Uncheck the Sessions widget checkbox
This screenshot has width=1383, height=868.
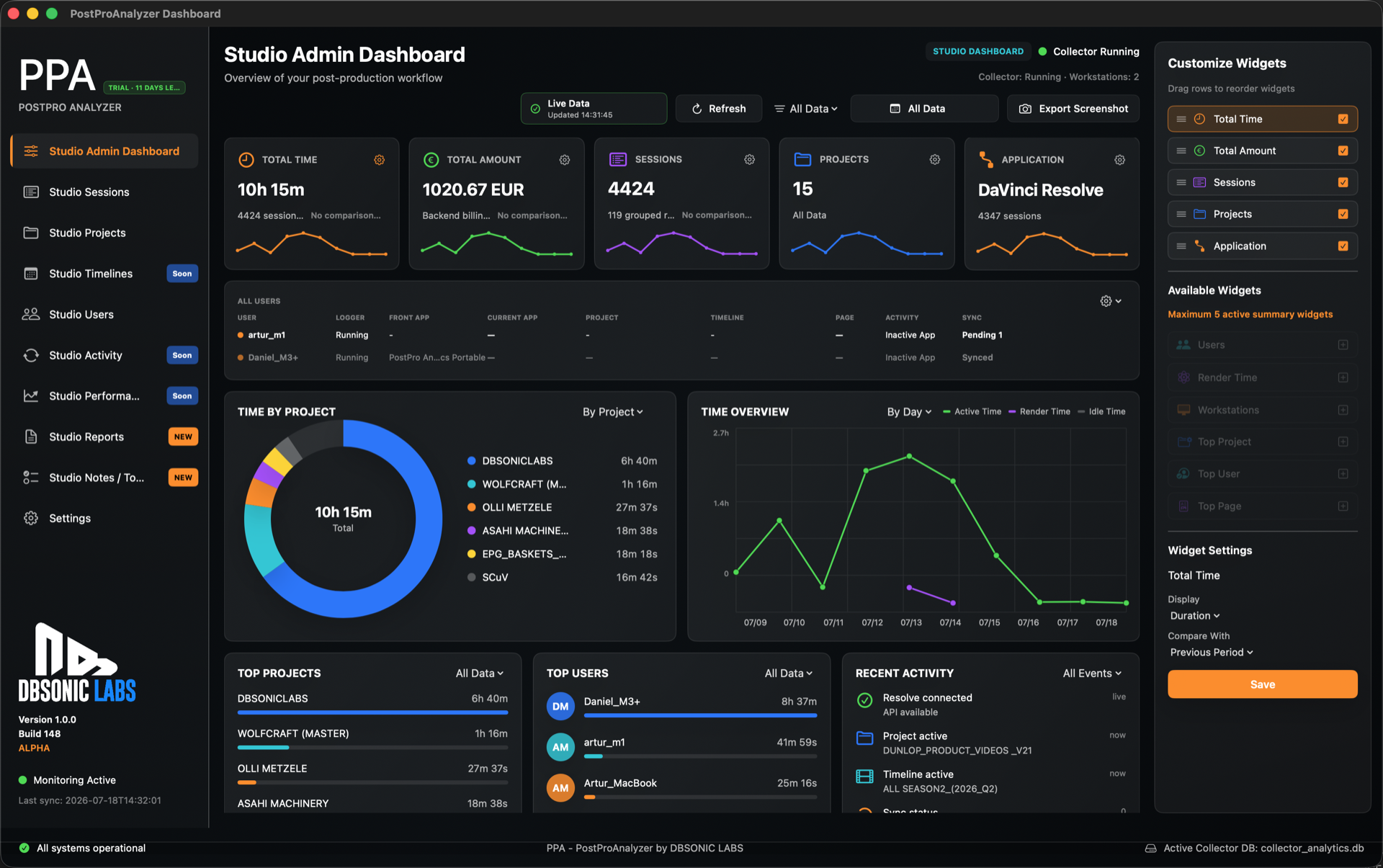coord(1343,182)
